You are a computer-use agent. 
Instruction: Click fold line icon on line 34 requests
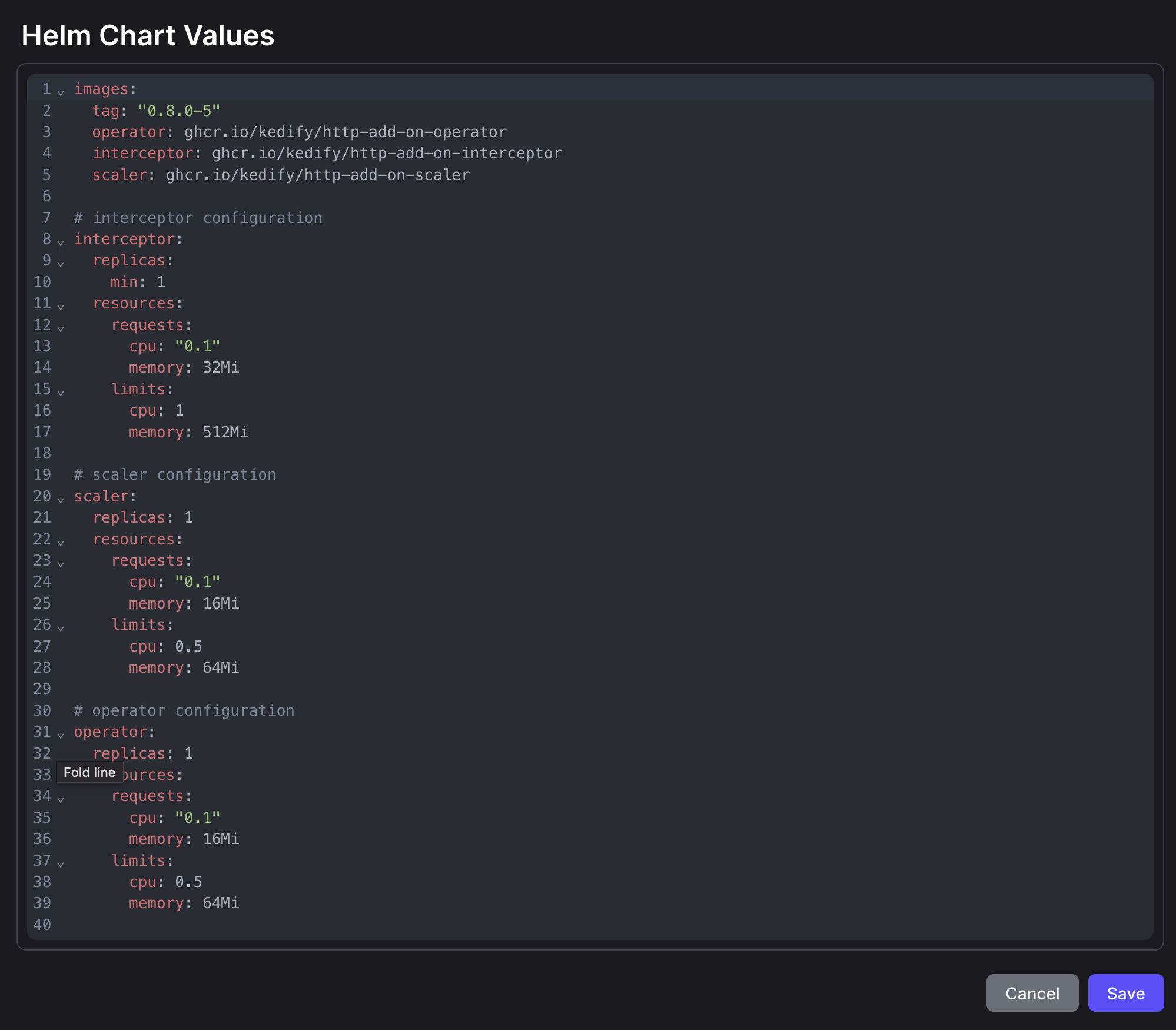click(64, 800)
